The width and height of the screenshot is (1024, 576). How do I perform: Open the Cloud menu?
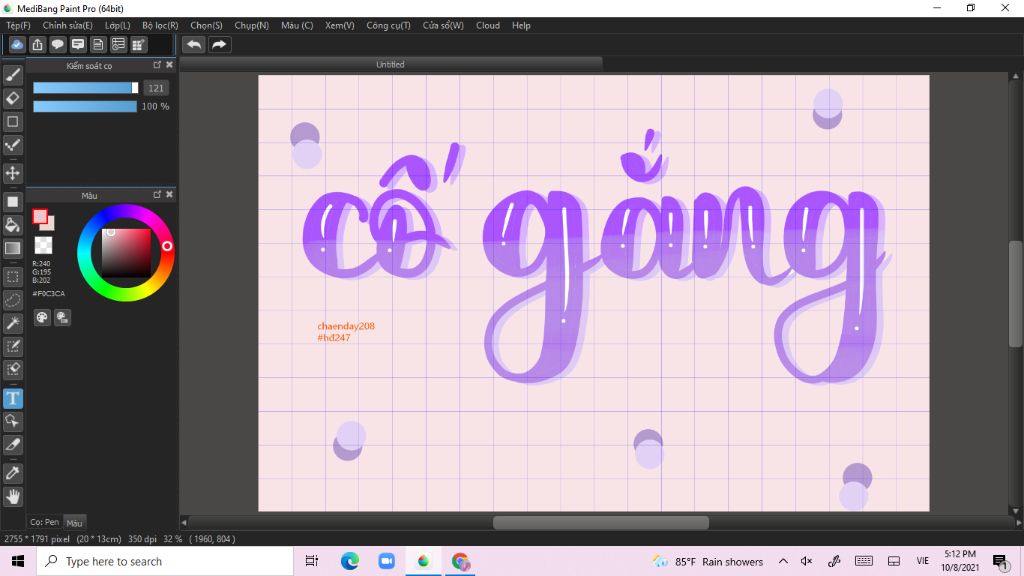pos(488,25)
